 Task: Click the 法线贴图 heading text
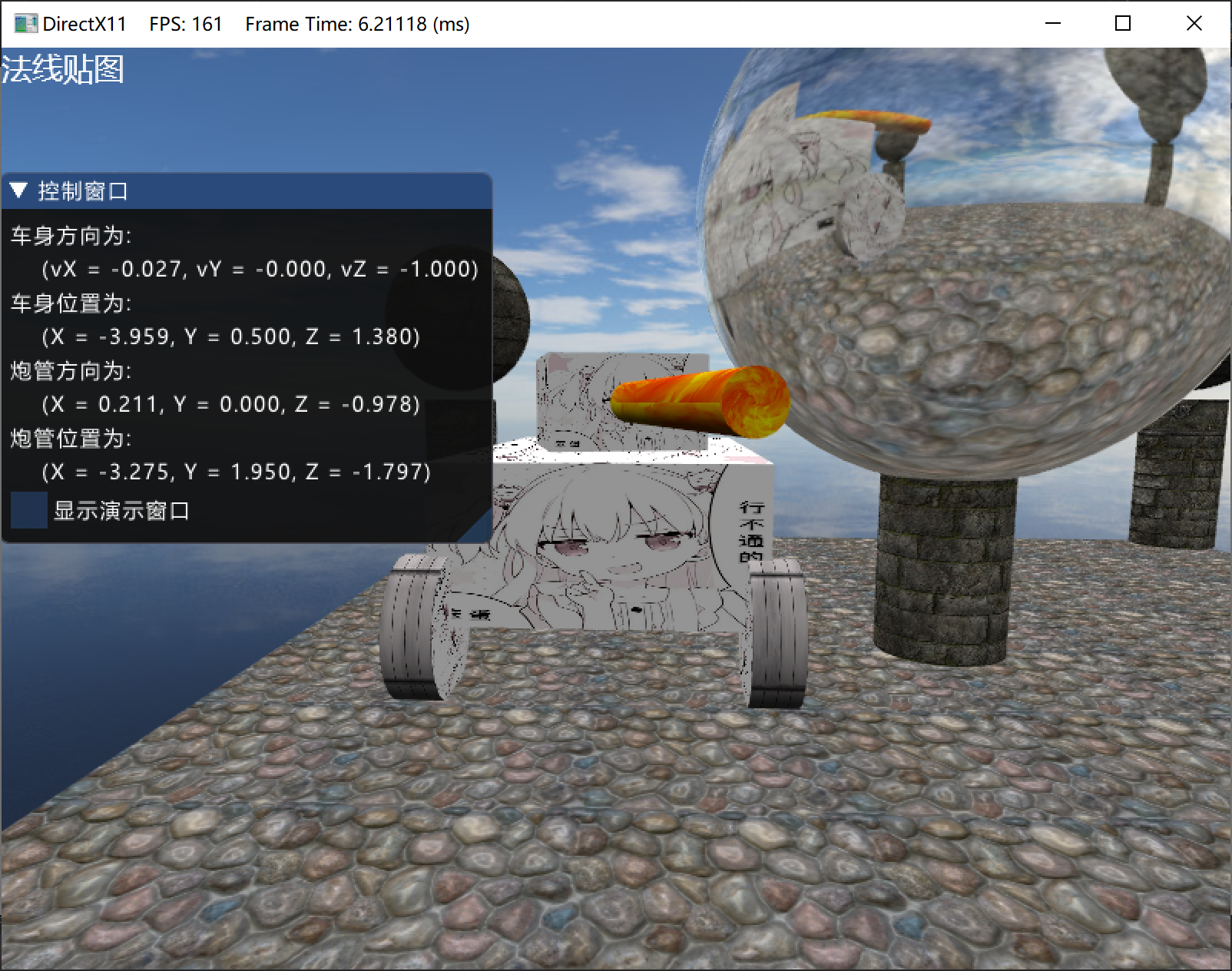[x=63, y=70]
